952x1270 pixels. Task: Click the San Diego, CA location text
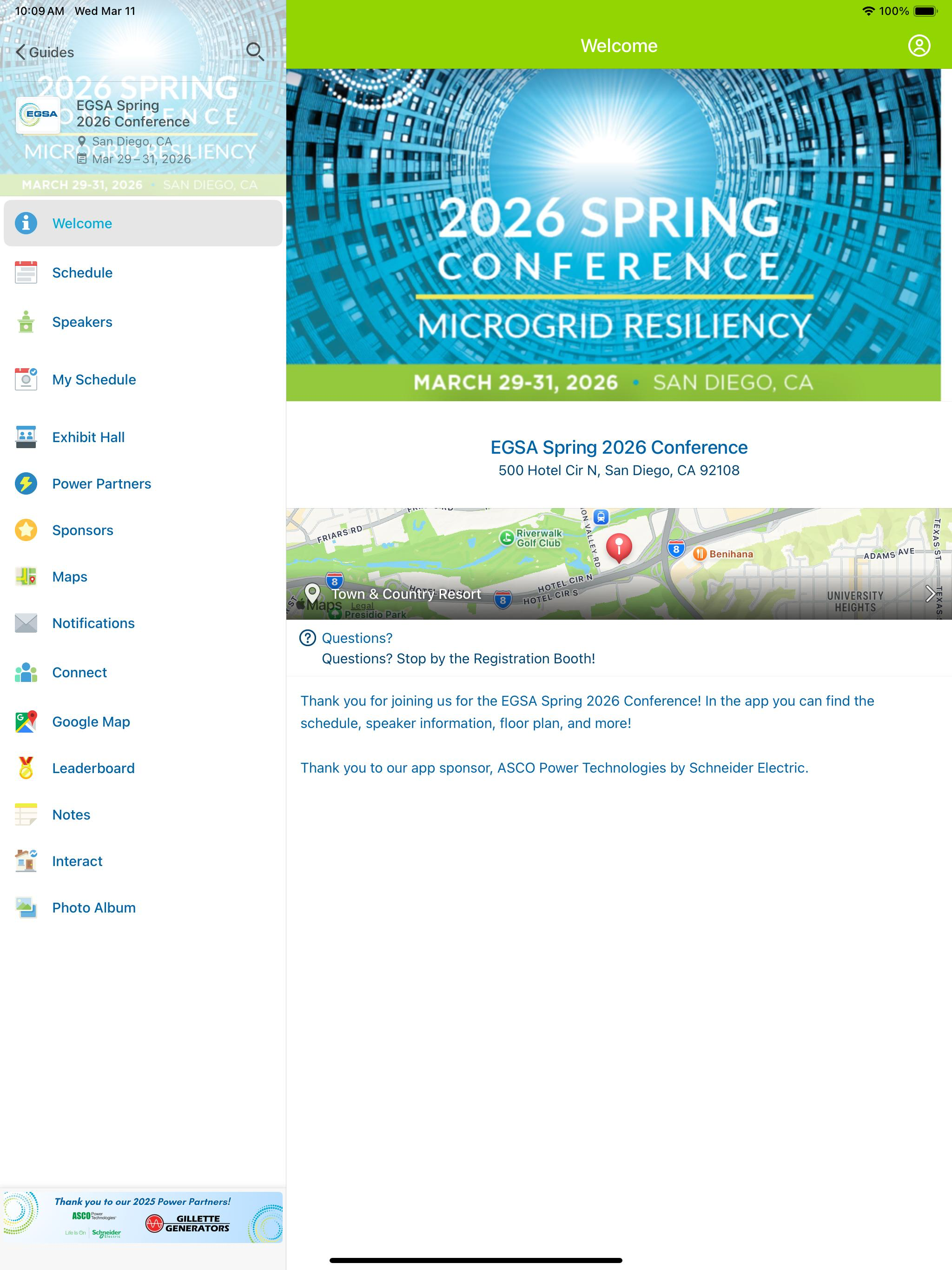132,141
